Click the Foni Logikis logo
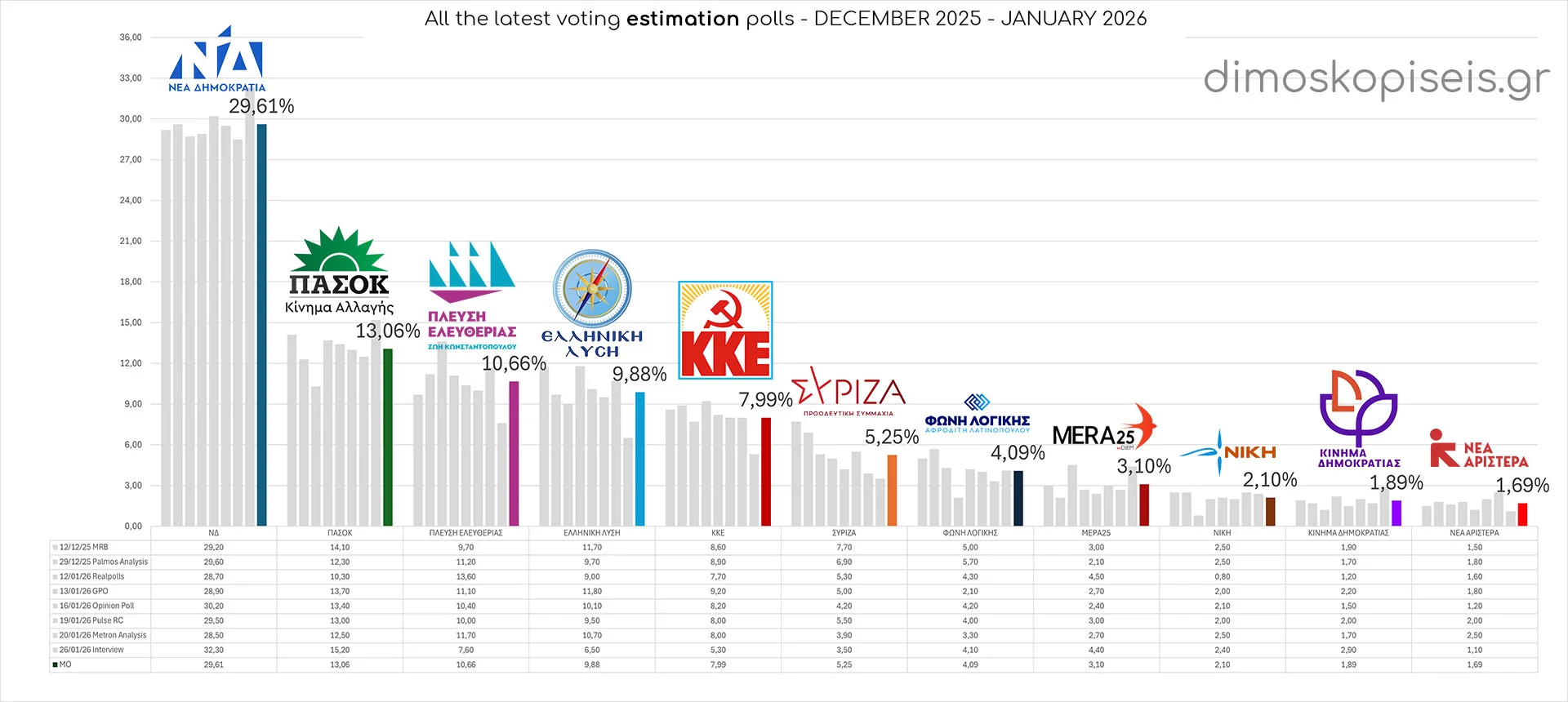Screen dimensions: 1568x702 [x=978, y=413]
